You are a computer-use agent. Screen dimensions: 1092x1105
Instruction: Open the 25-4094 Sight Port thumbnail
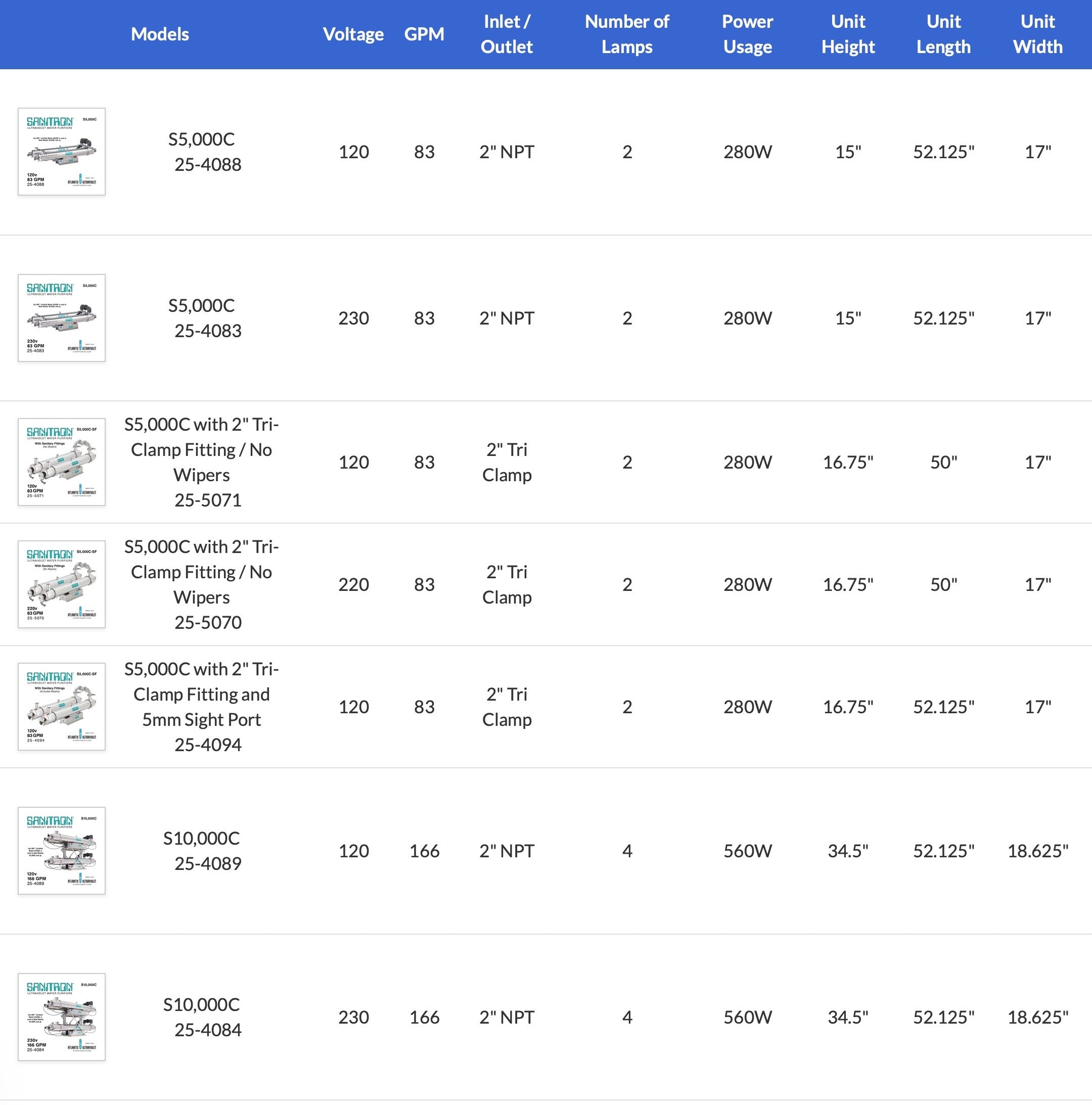click(62, 707)
